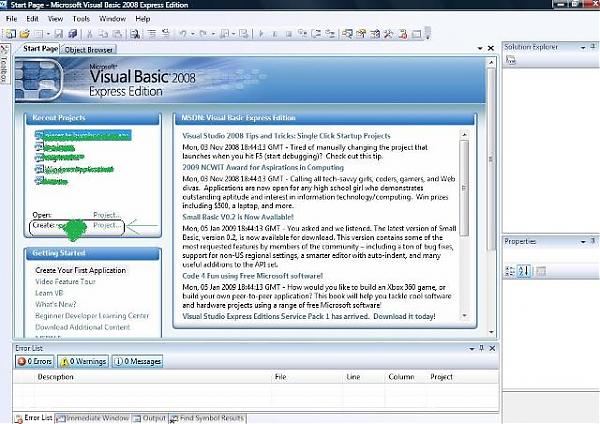Viewport: 600px width, 424px height.
Task: Open the toolbar options overflow dropdown
Action: point(428,34)
